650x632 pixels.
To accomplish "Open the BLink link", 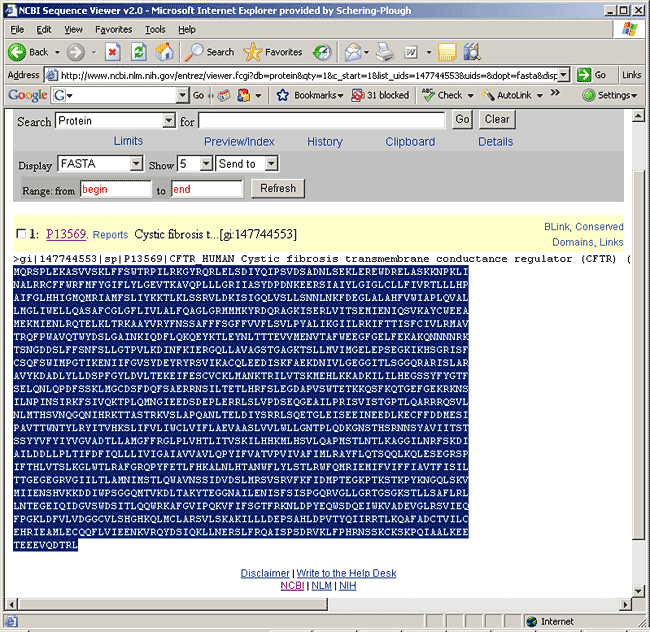I will click(557, 227).
